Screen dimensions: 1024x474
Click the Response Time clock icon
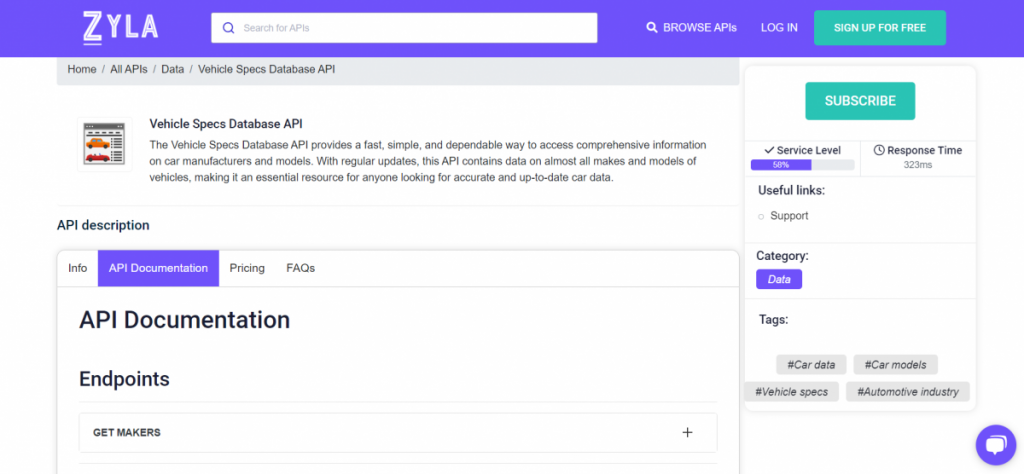[879, 150]
